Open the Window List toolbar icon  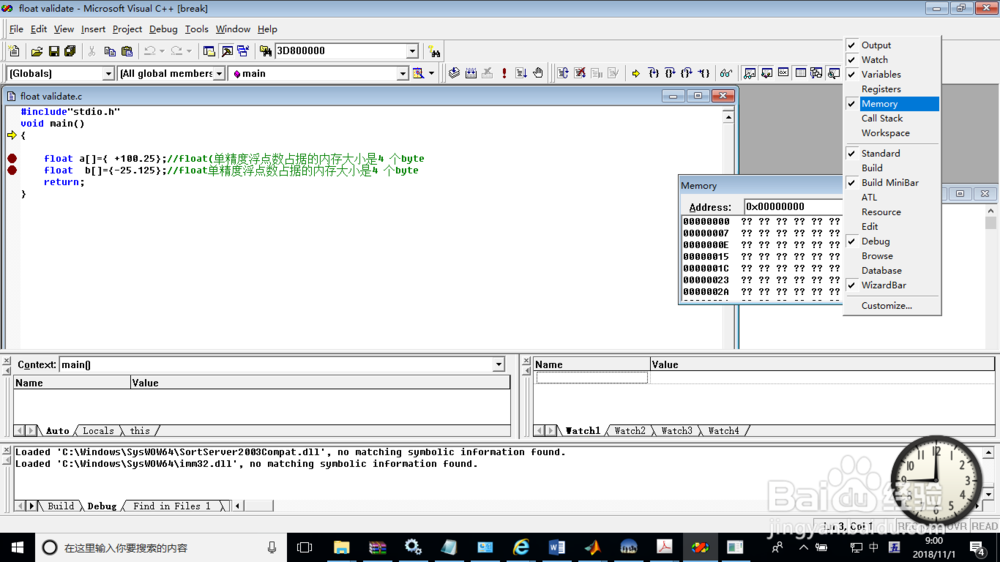pos(243,51)
